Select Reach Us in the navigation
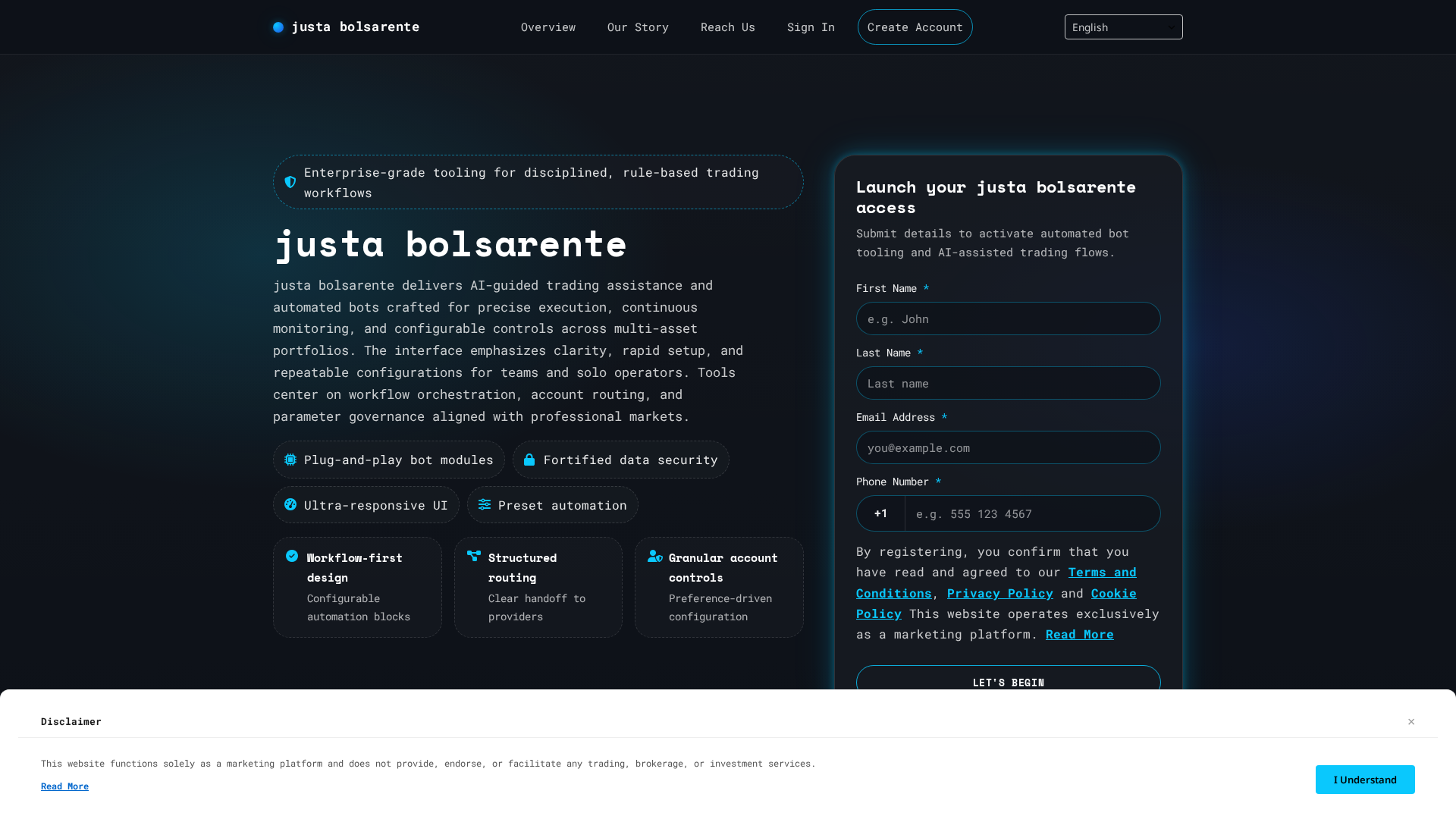 [x=728, y=27]
